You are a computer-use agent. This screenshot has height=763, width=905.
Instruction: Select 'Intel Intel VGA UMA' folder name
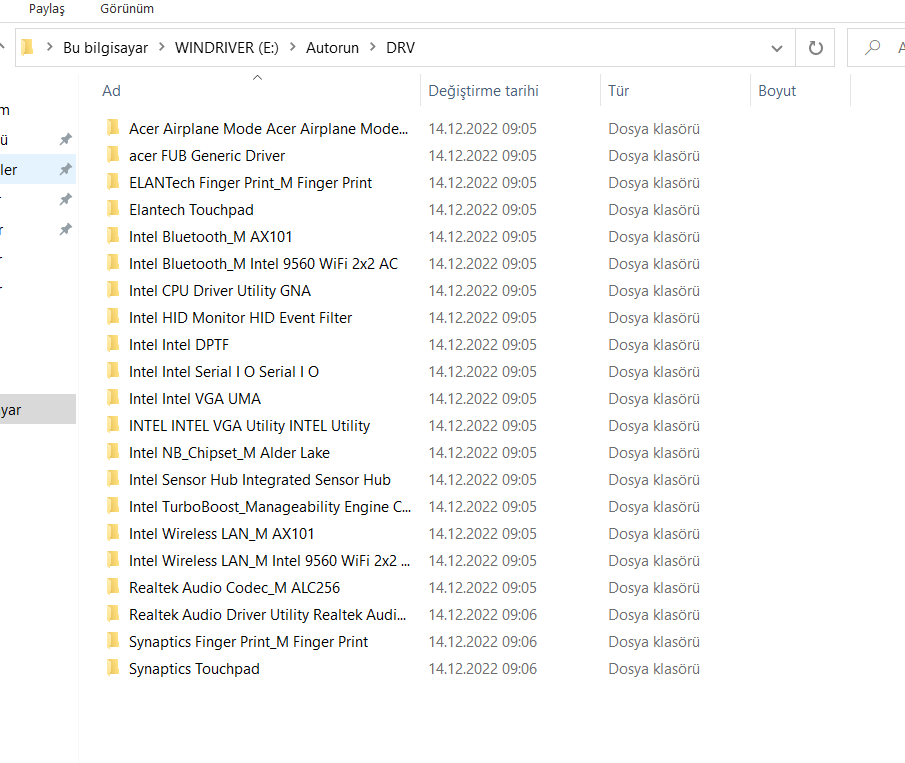pos(195,399)
